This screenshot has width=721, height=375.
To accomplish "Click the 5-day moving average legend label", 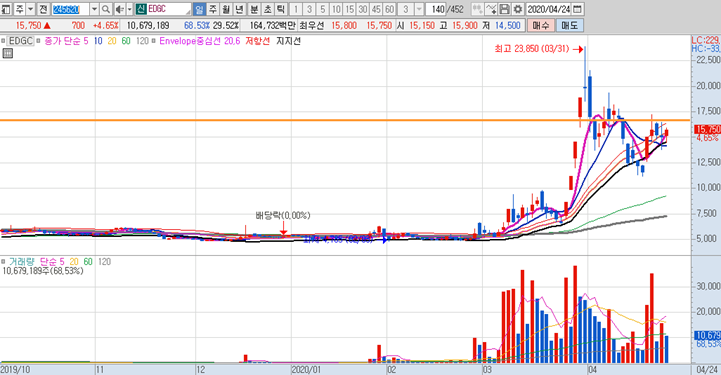I will [x=66, y=41].
